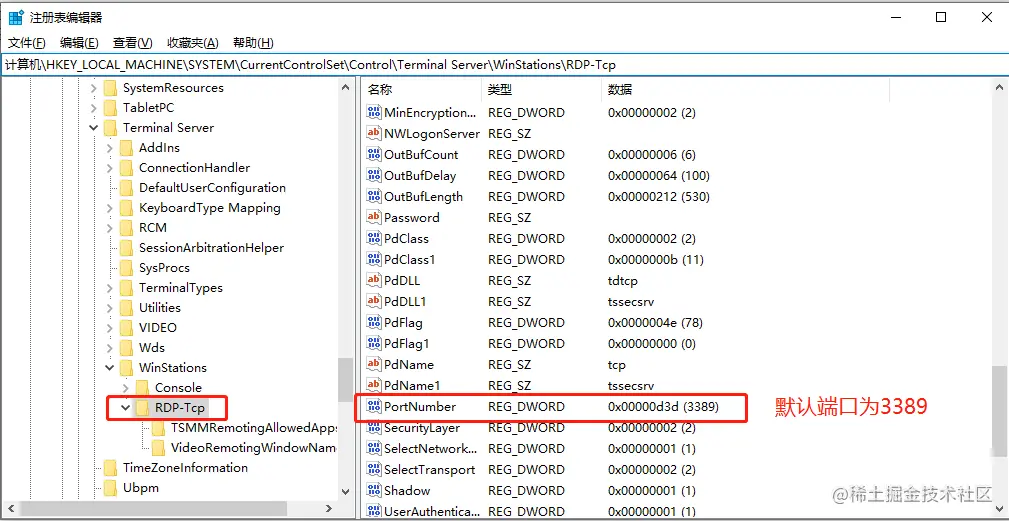Select the PdFlag1 value name

(x=407, y=343)
